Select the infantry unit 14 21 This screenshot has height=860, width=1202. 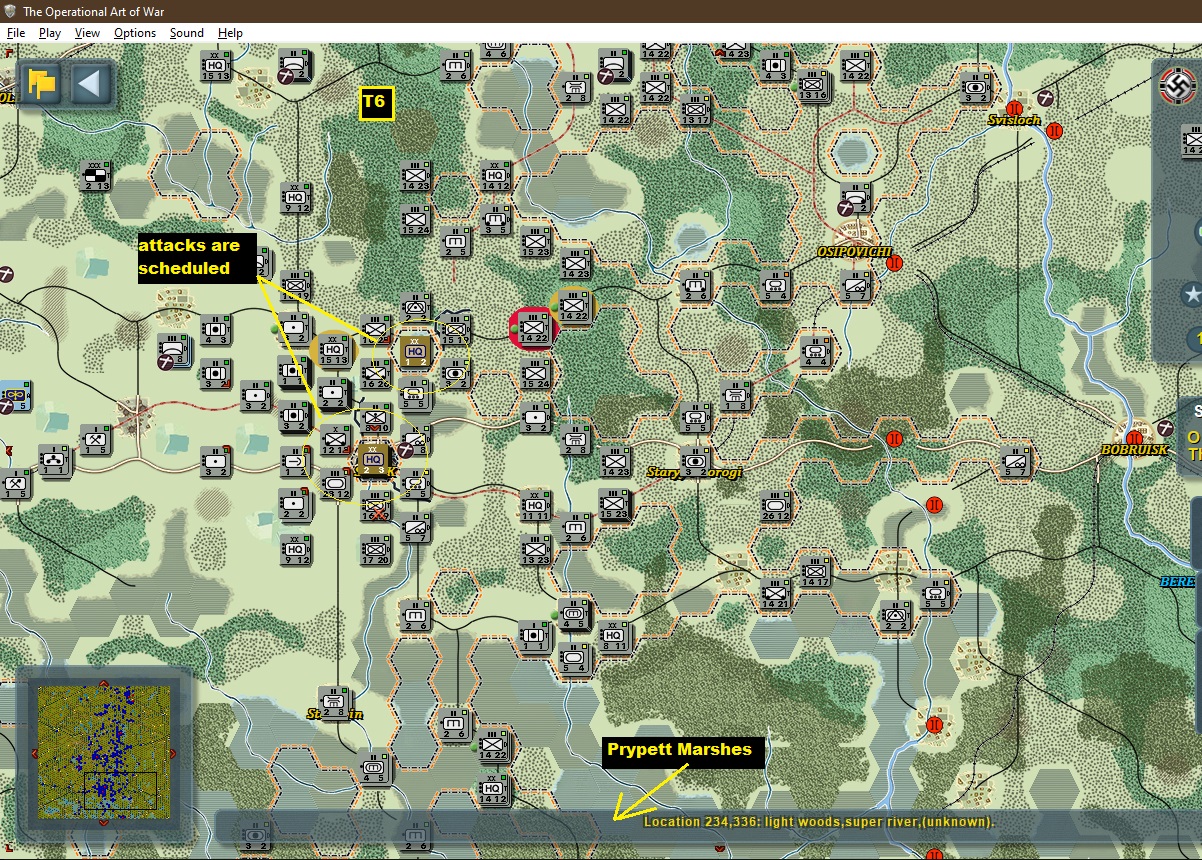[775, 594]
